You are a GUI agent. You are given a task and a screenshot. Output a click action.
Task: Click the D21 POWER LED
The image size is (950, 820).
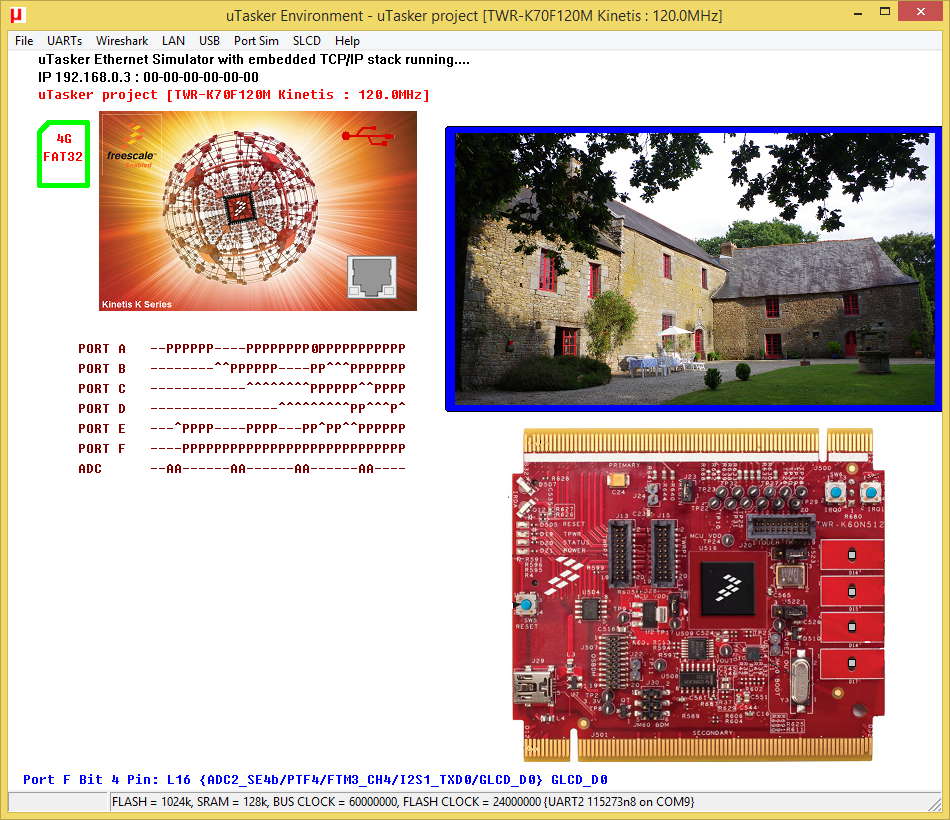click(523, 551)
